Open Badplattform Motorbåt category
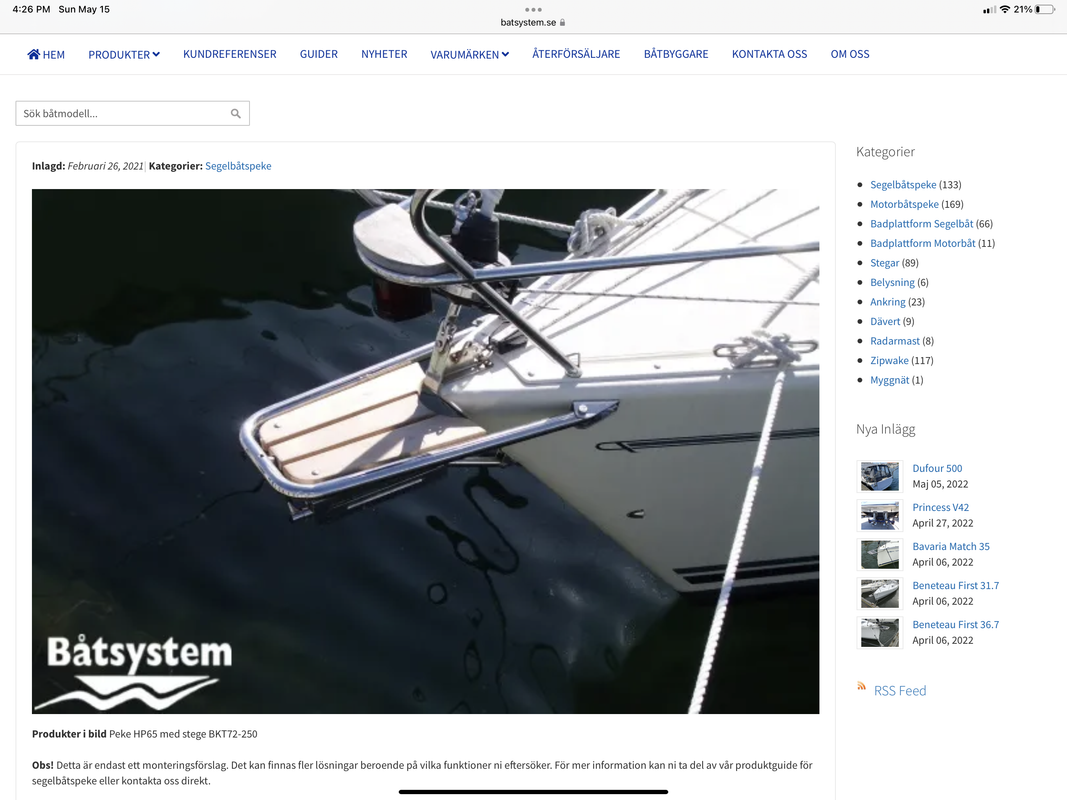This screenshot has width=1067, height=800. click(x=923, y=244)
